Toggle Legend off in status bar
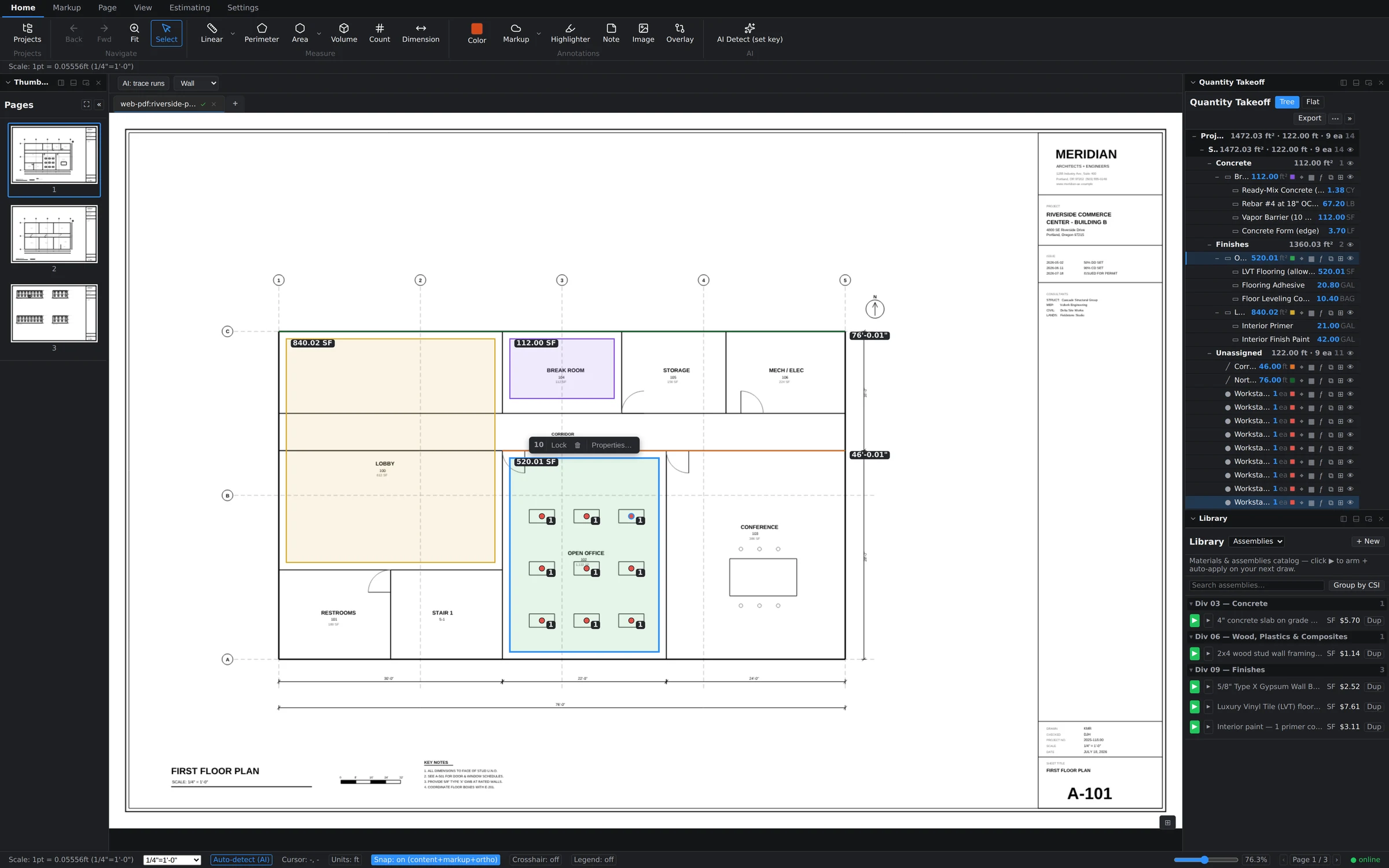1389x868 pixels. point(593,859)
